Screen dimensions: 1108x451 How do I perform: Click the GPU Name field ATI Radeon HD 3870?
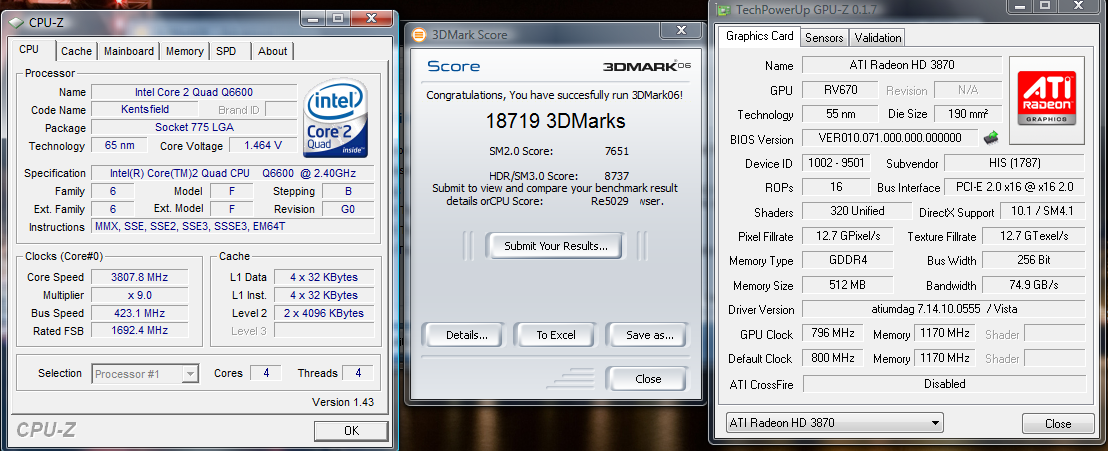click(902, 65)
